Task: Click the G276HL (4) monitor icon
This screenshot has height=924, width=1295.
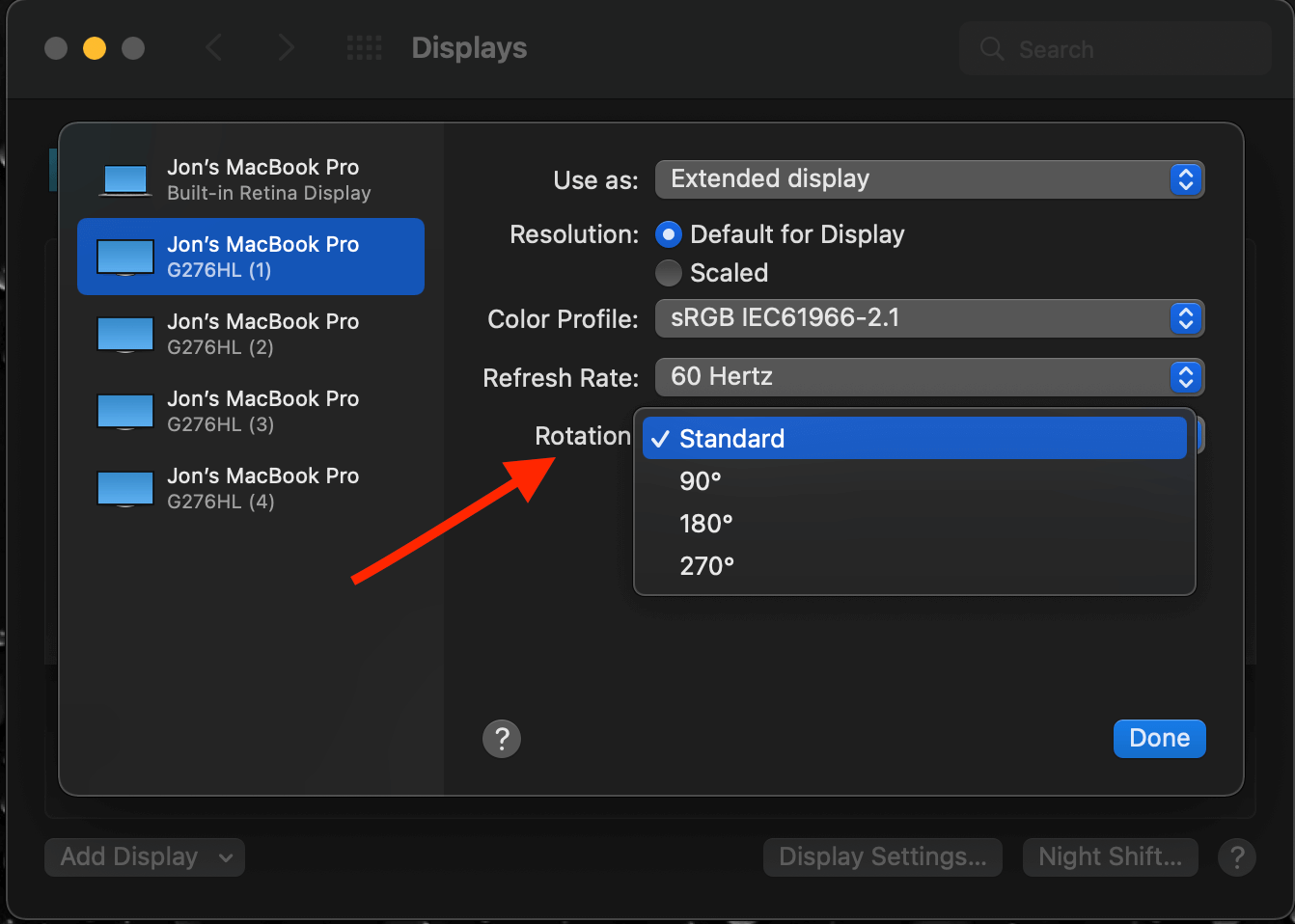Action: tap(125, 489)
